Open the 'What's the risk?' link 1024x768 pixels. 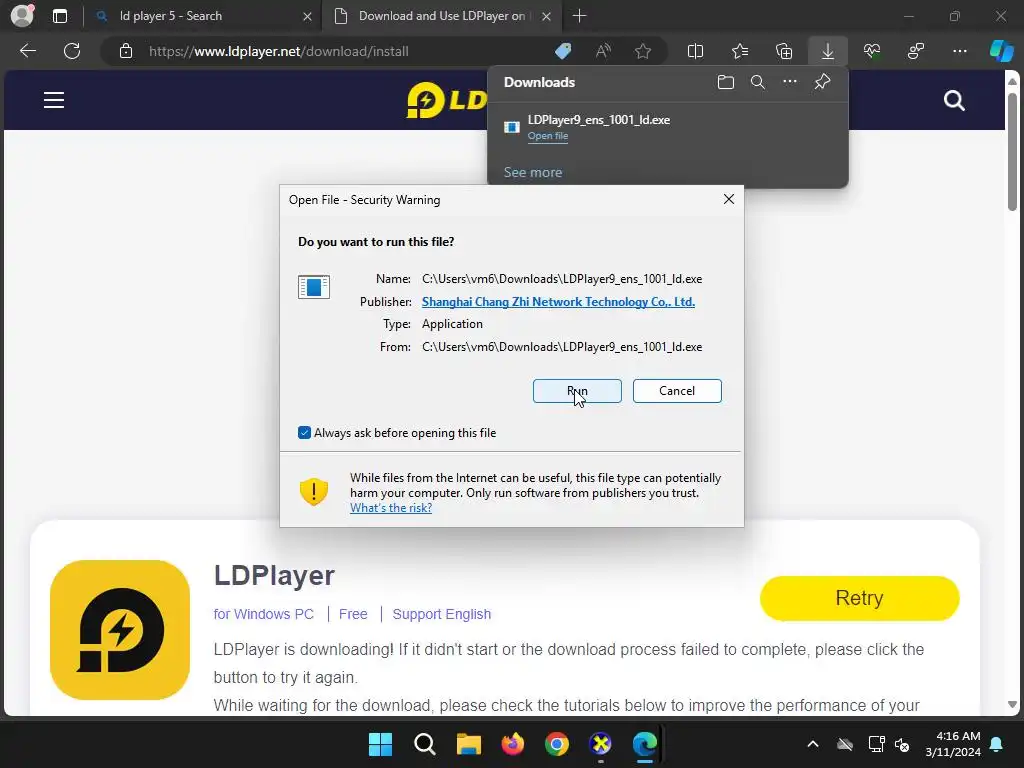pos(391,508)
